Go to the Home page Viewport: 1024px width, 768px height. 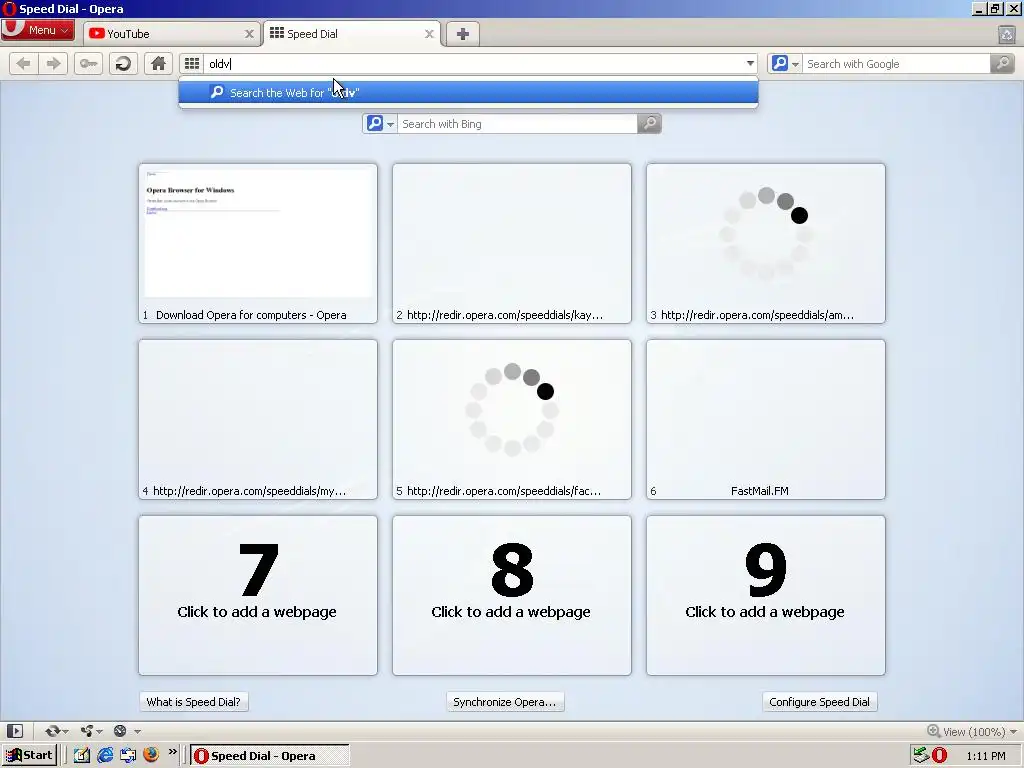click(158, 63)
